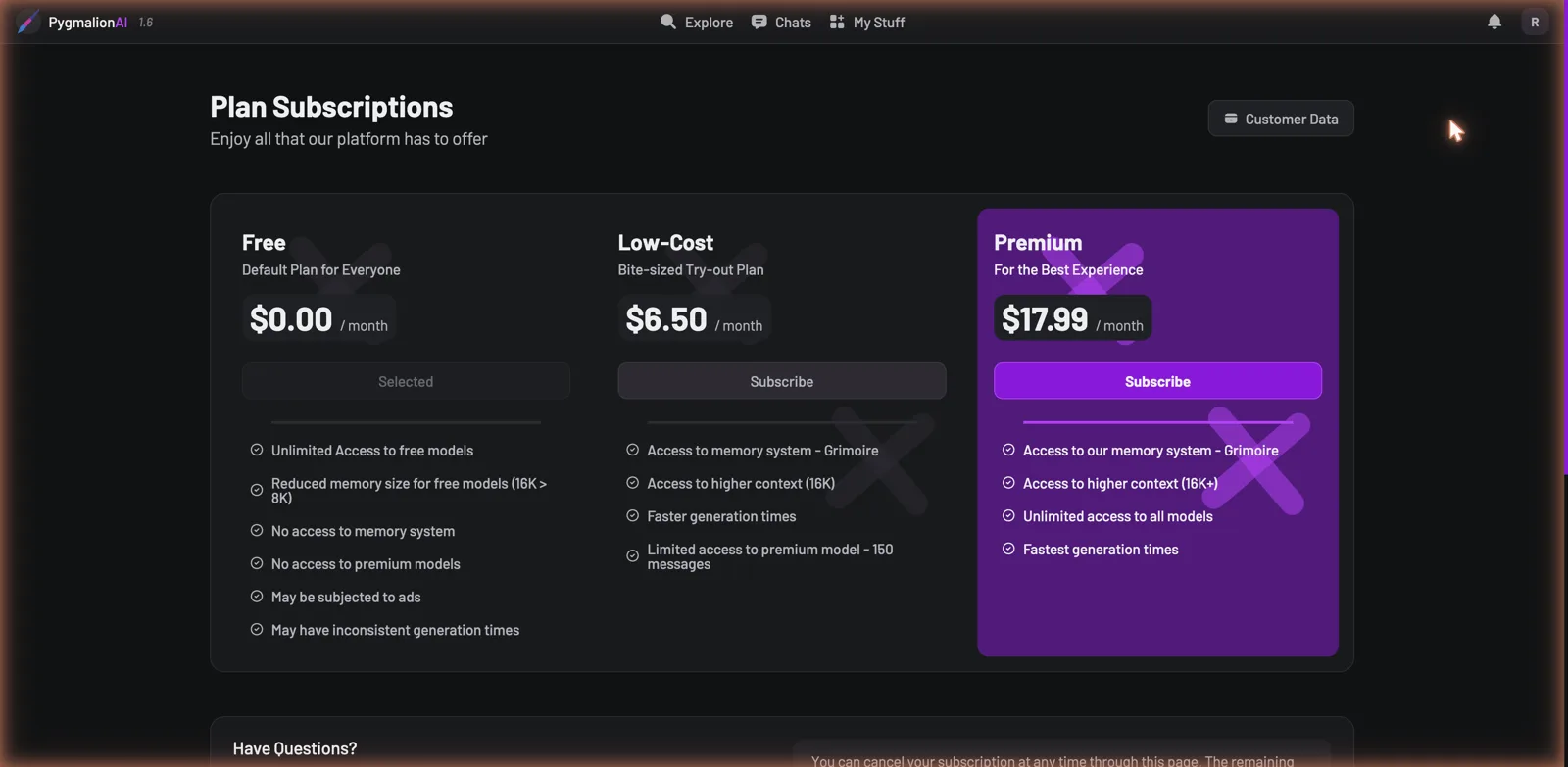The image size is (1568, 767).
Task: Click check icon beside May be subjected to ads
Action: pyautogui.click(x=257, y=596)
